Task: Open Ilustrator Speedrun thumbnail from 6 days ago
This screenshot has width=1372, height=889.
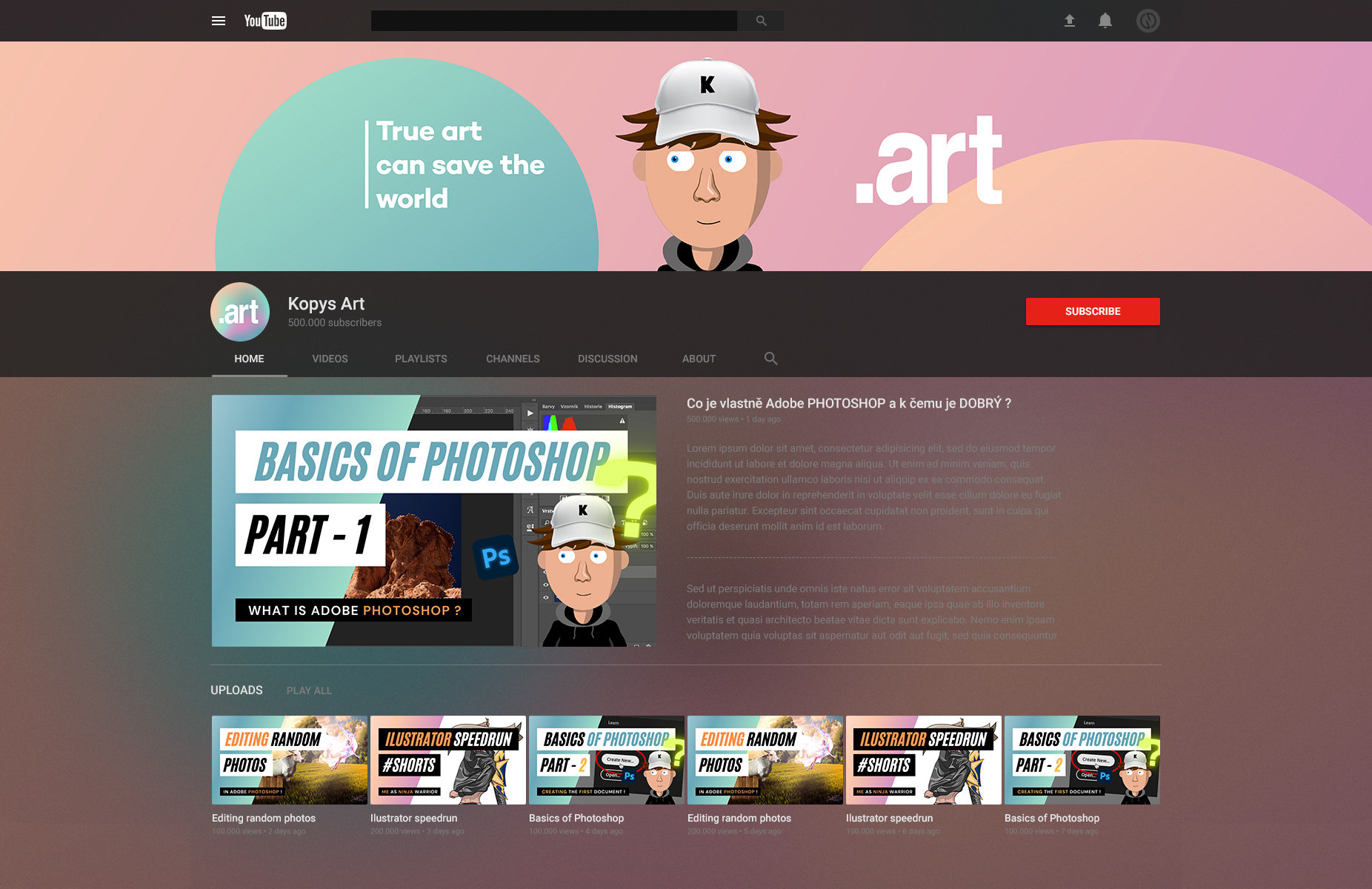Action: pyautogui.click(x=924, y=760)
